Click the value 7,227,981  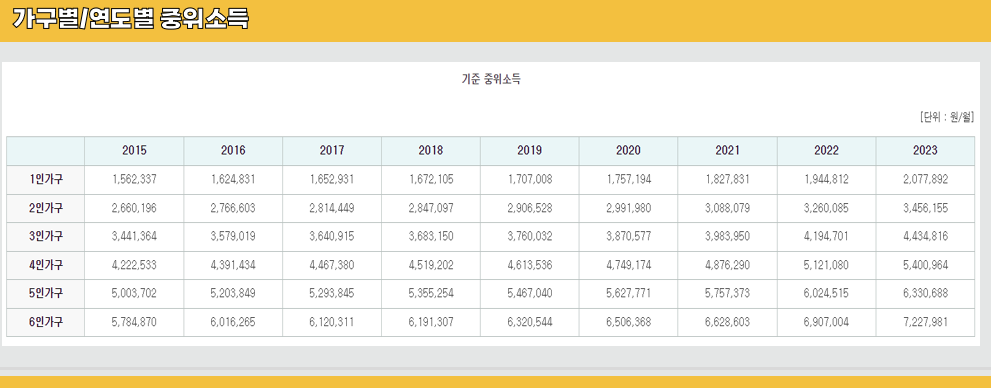[925, 322]
